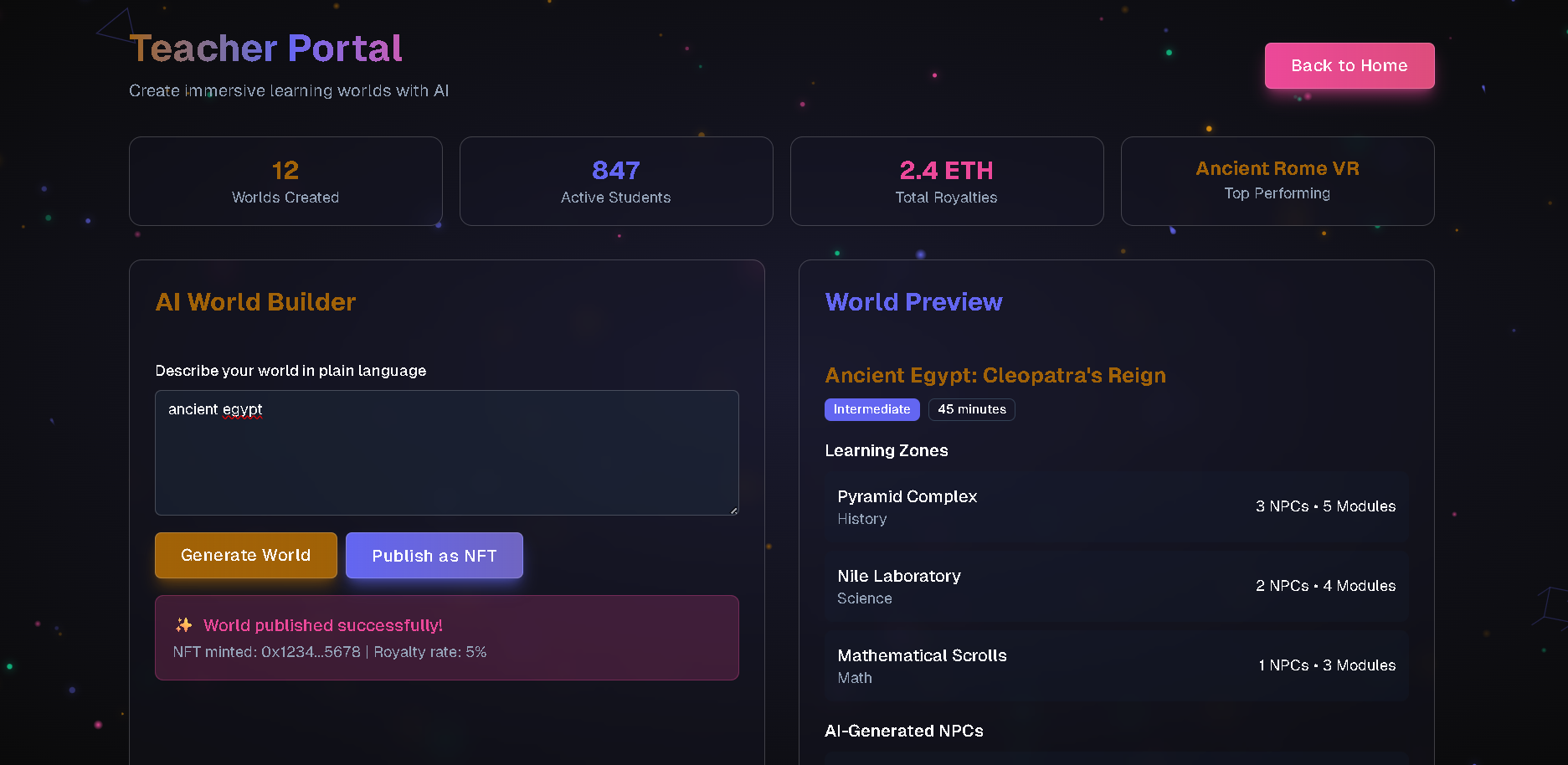Select the Total Royalties stat card
This screenshot has width=1568, height=765.
[x=947, y=181]
